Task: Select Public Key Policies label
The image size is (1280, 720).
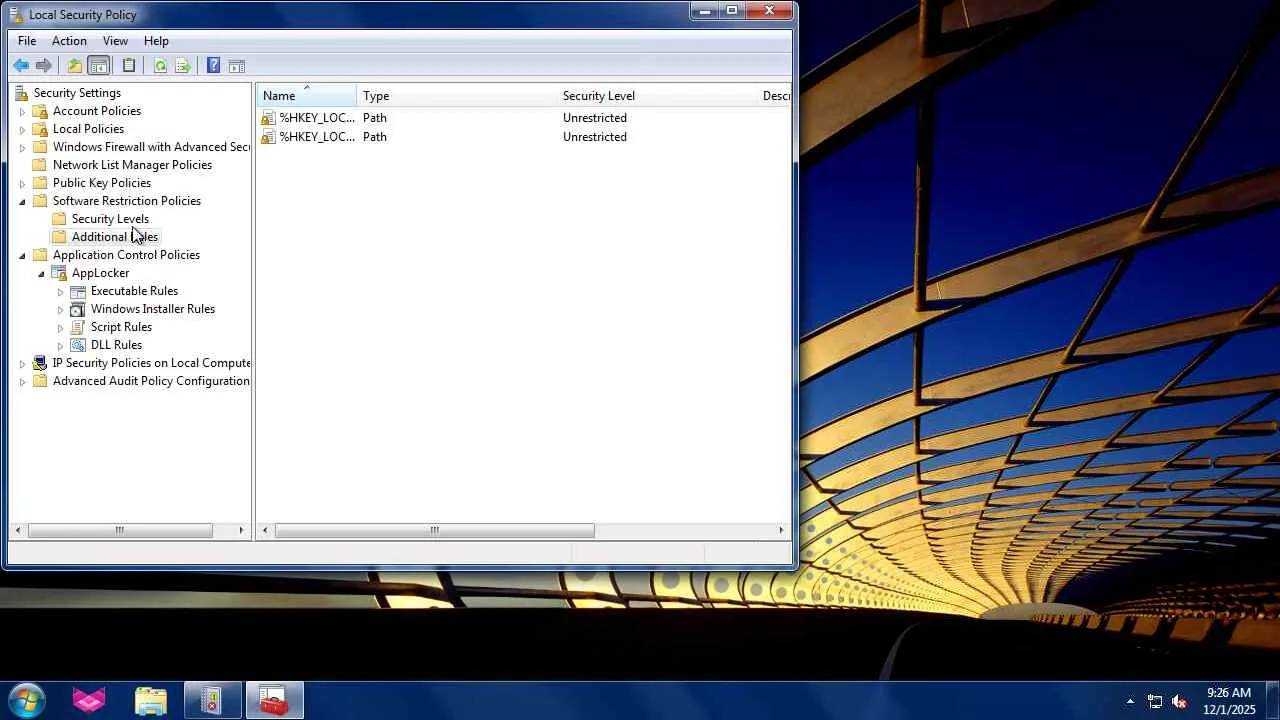Action: (x=102, y=183)
